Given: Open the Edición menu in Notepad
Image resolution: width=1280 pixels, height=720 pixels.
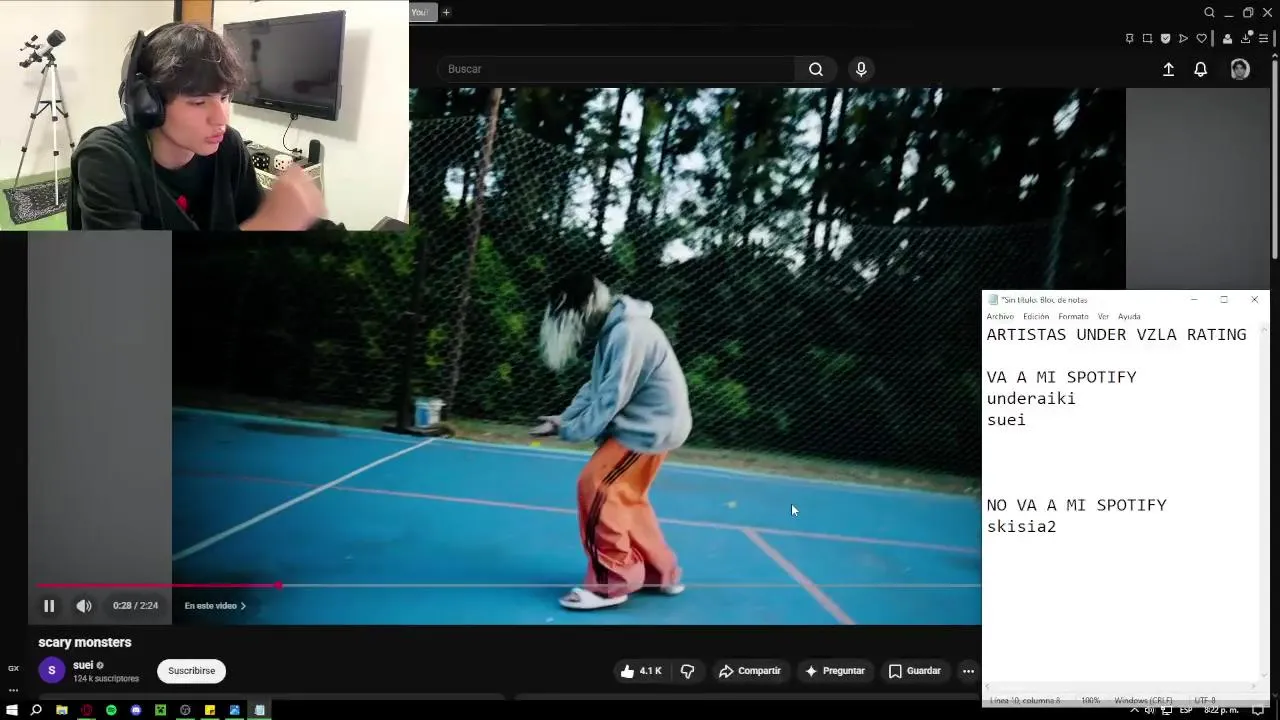Looking at the screenshot, I should pyautogui.click(x=1036, y=316).
